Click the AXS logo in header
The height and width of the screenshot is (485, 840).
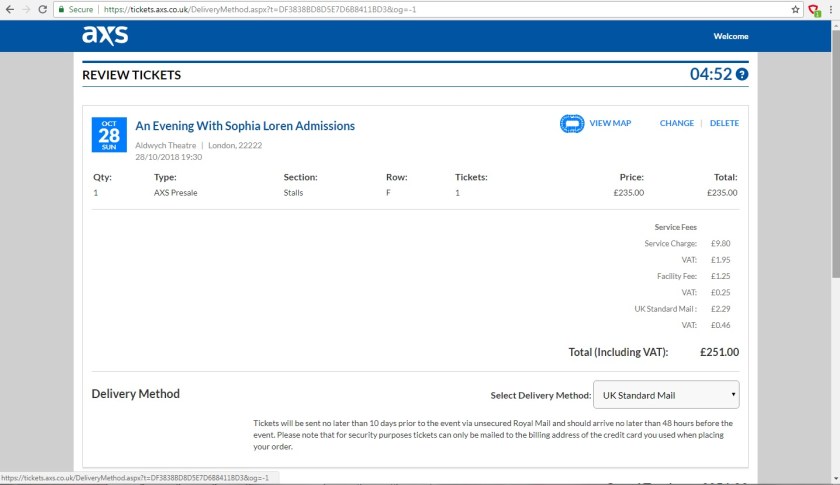(x=104, y=36)
